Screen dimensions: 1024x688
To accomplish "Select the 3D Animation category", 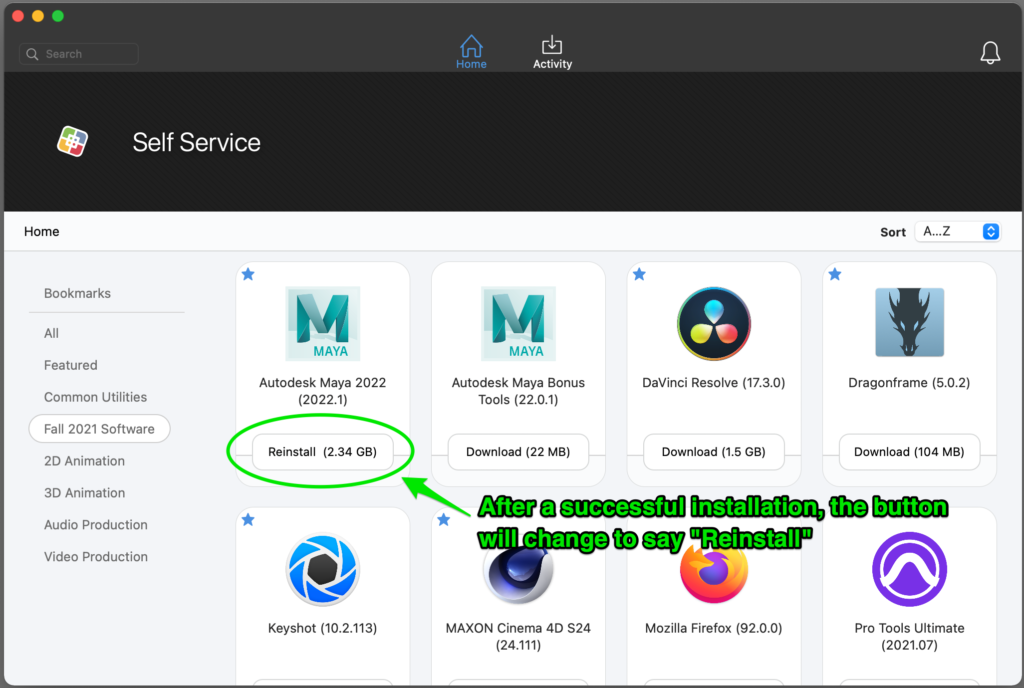I will tap(84, 493).
